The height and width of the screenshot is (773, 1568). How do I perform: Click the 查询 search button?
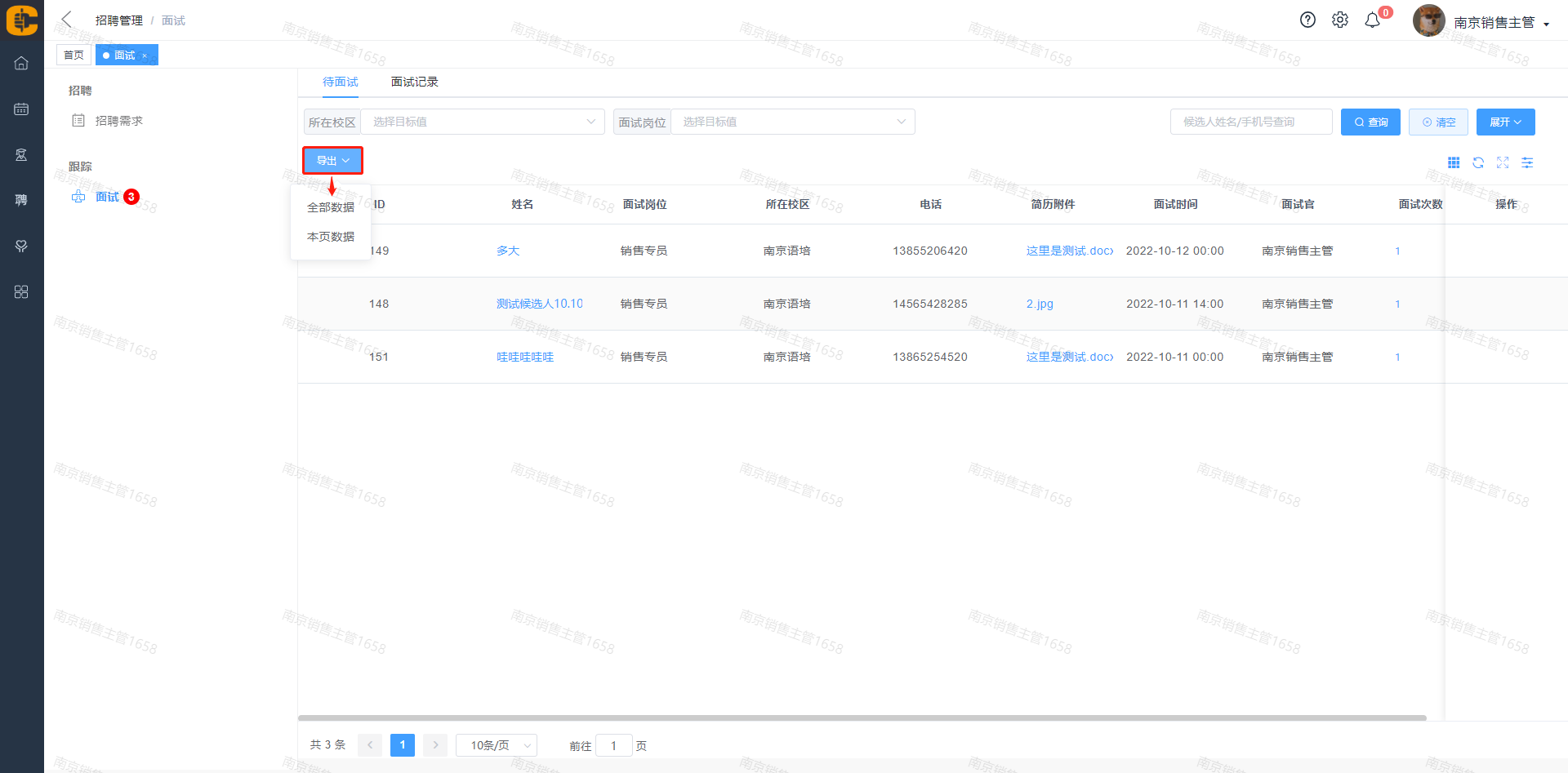[1370, 122]
